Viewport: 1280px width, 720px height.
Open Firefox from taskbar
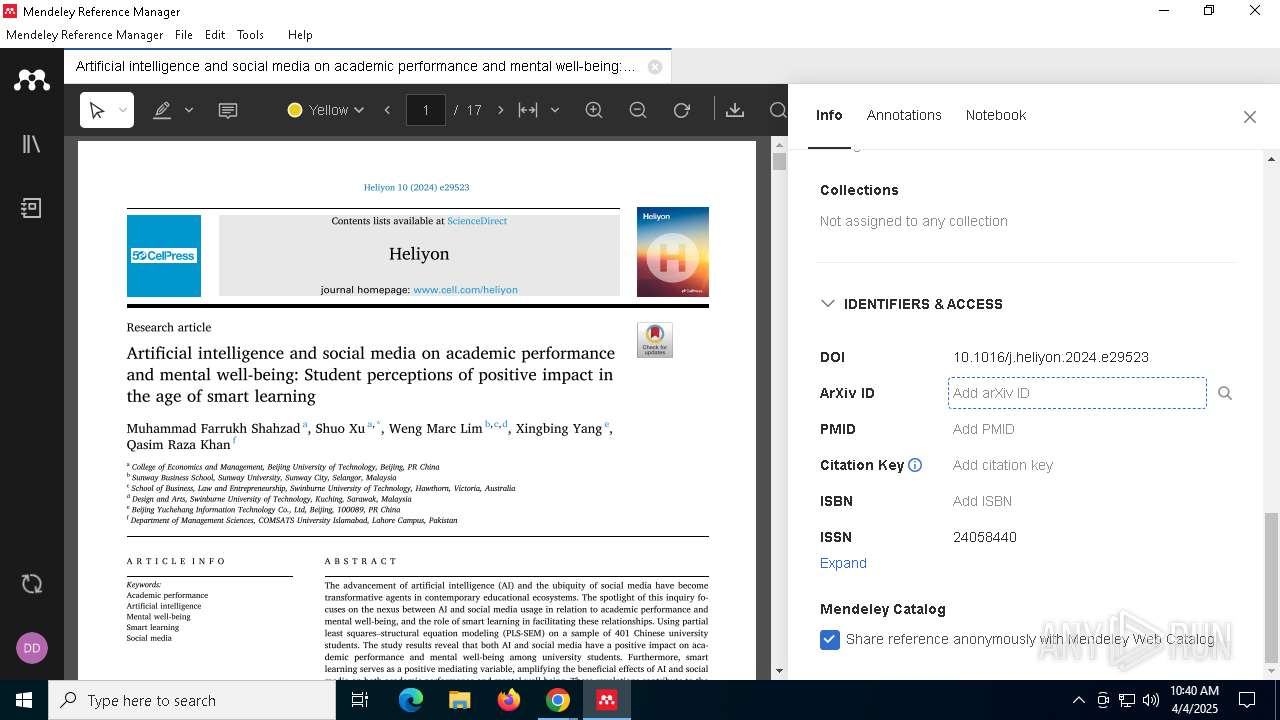(x=509, y=700)
